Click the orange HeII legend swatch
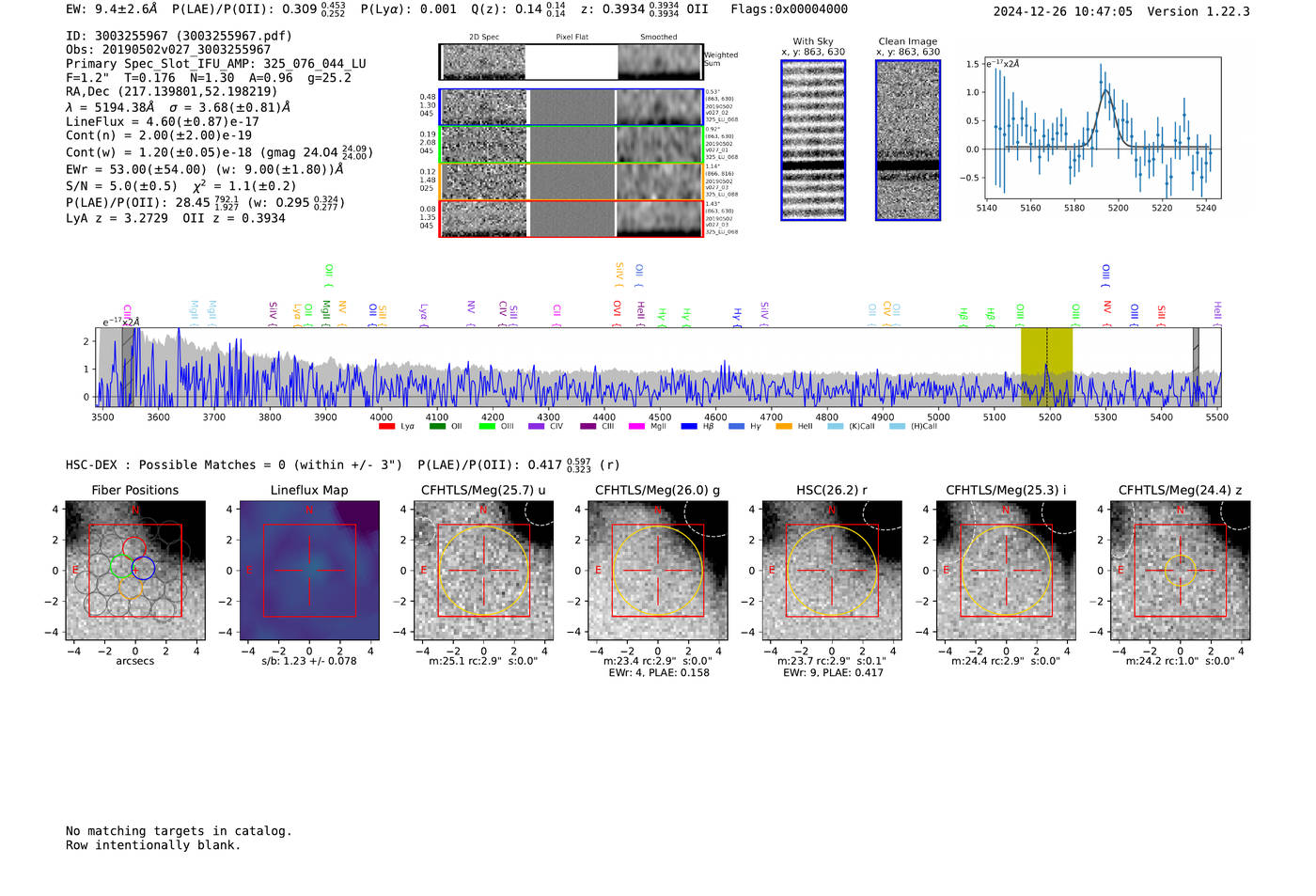The width and height of the screenshot is (1316, 896). coord(784,427)
